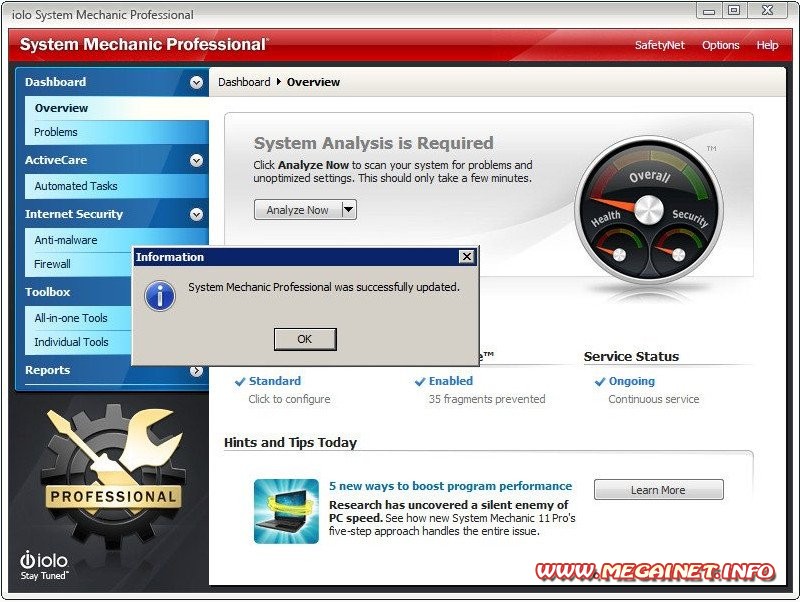
Task: Click the 'successfully updated' message text
Action: point(324,287)
